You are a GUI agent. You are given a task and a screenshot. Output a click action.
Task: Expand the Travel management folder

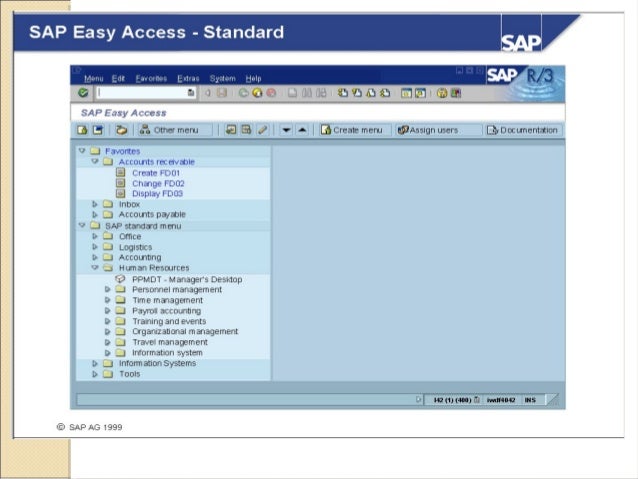point(107,342)
